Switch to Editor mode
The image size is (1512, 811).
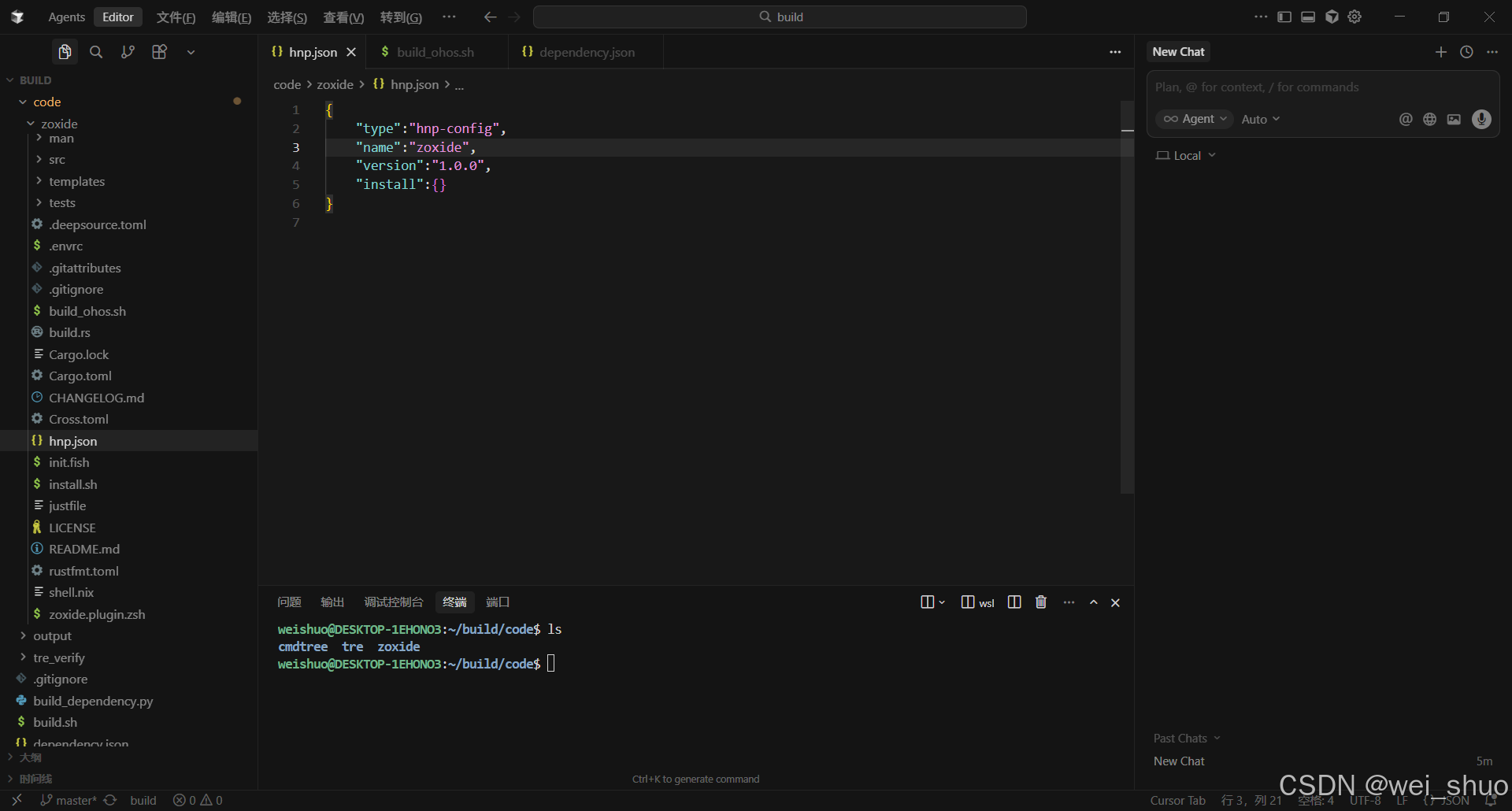point(118,17)
